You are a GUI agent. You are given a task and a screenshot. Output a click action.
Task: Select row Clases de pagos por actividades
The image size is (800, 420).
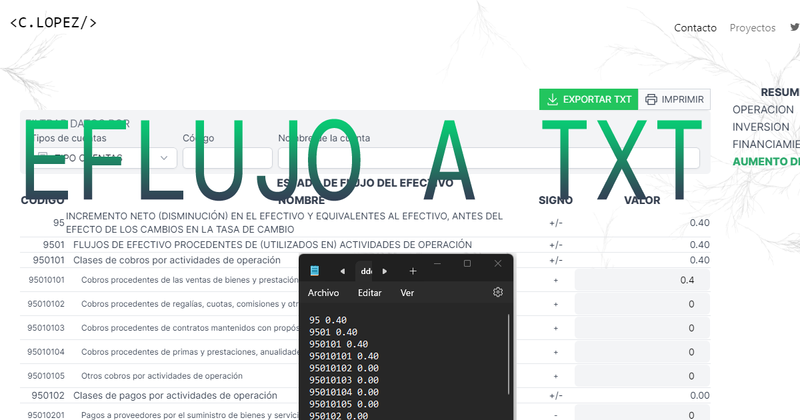tap(365, 396)
